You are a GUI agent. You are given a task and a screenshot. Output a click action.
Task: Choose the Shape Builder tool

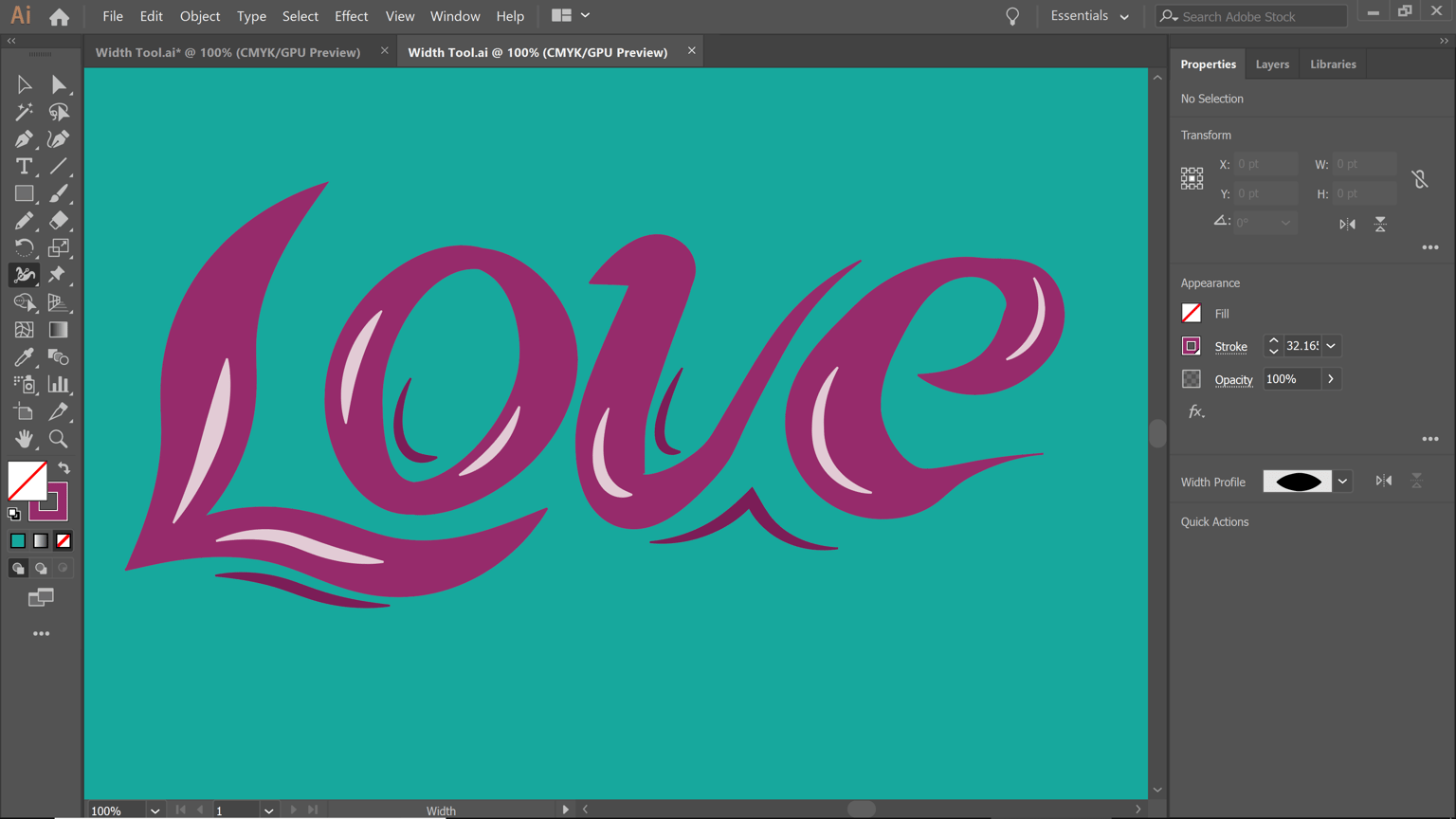(x=24, y=302)
